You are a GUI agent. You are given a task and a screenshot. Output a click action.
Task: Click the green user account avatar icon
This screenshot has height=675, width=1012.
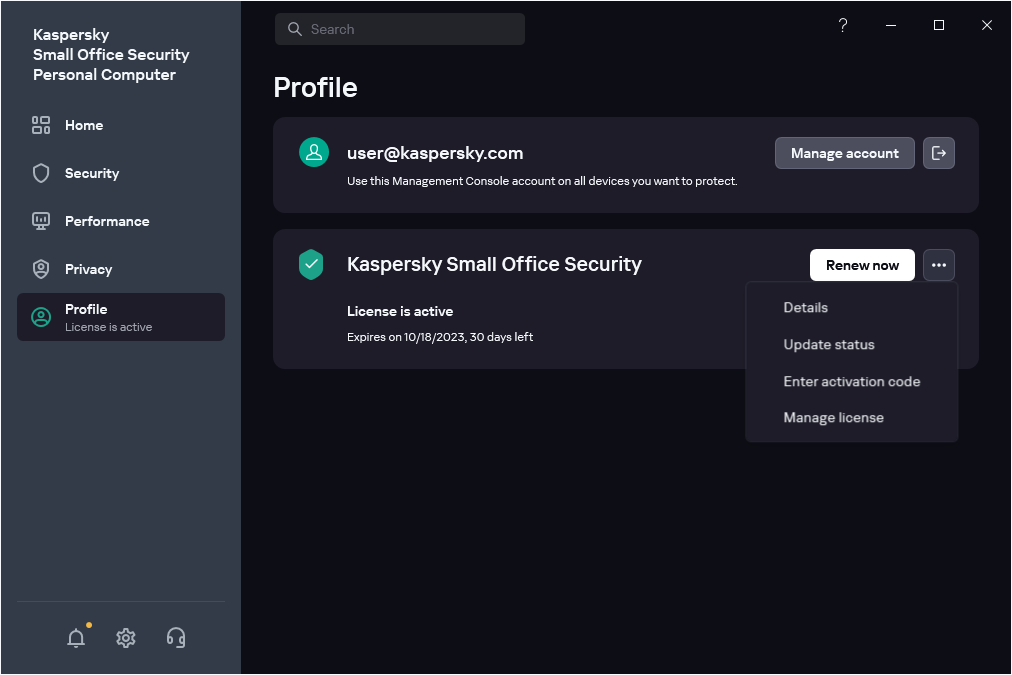point(314,153)
